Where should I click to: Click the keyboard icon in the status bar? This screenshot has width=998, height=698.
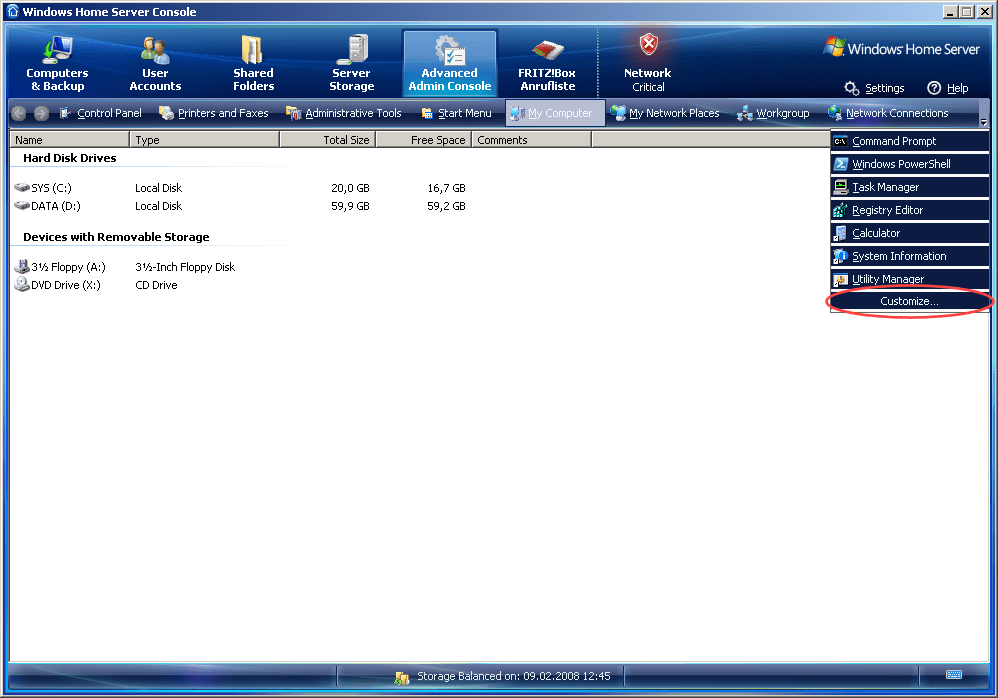click(954, 674)
